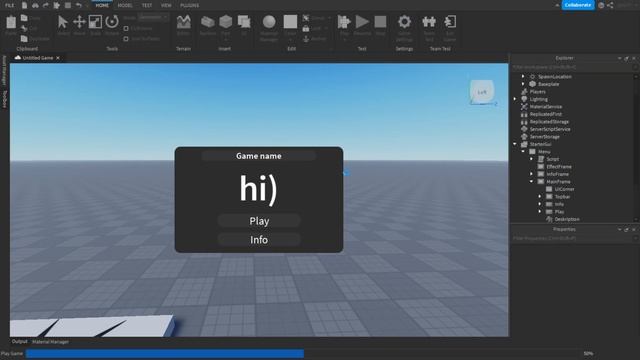Activate the Scale tool
Viewport: 640px width, 360px height.
pos(96,22)
